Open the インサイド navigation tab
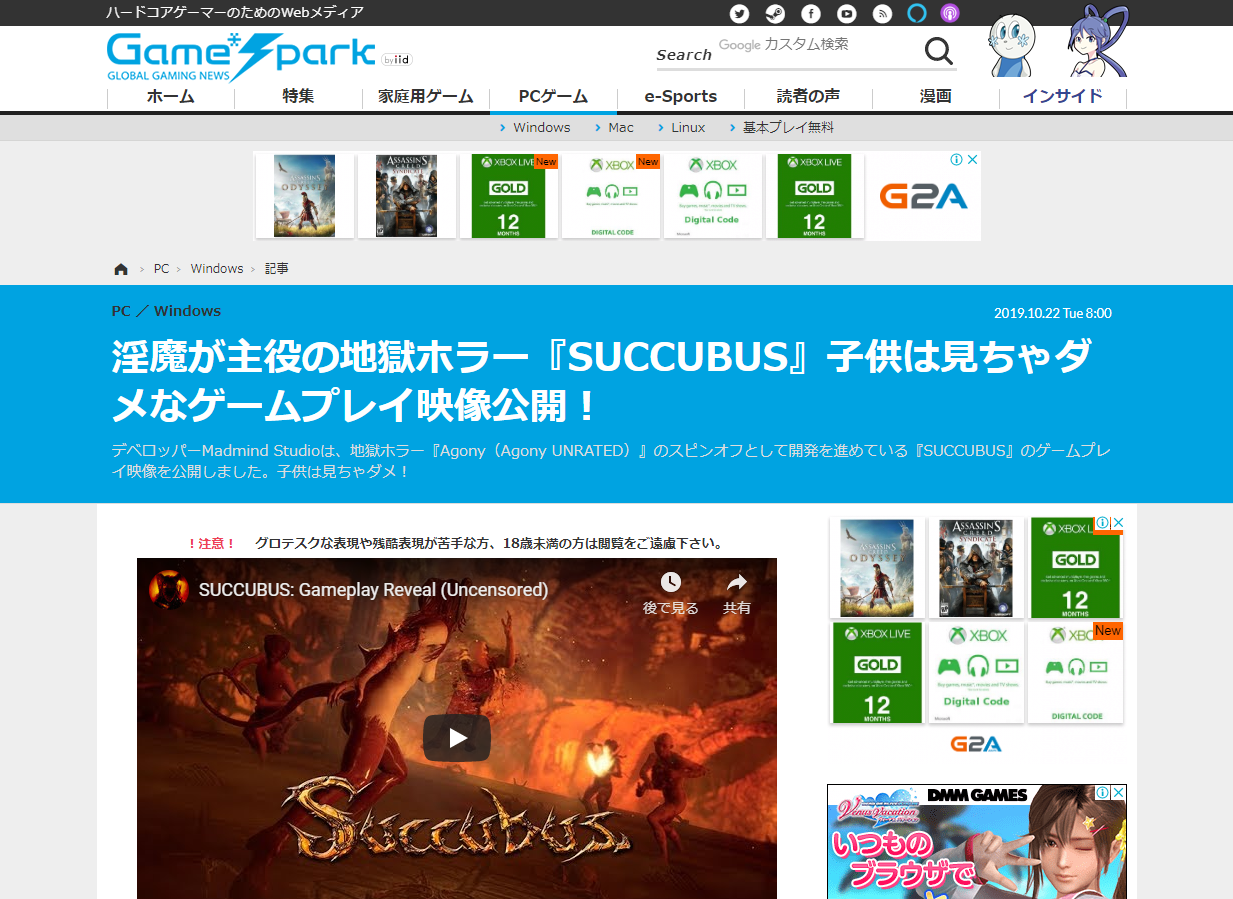 [x=1063, y=97]
